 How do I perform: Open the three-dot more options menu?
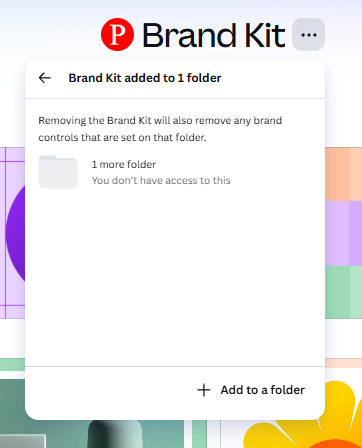tap(308, 35)
